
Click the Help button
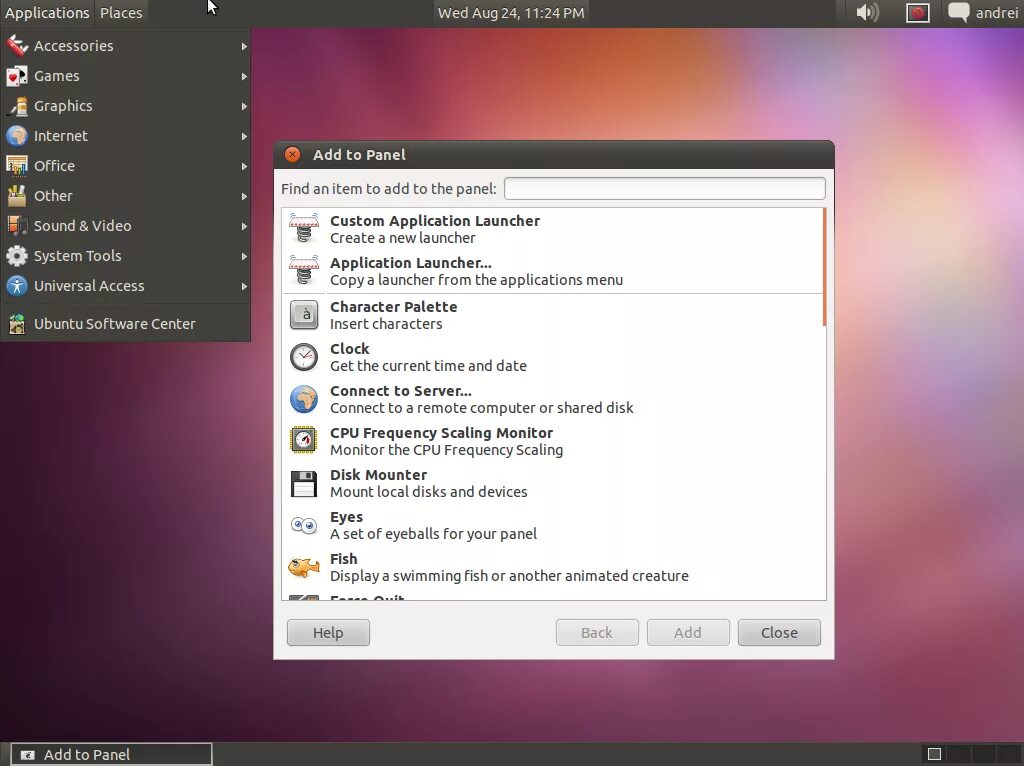(328, 632)
